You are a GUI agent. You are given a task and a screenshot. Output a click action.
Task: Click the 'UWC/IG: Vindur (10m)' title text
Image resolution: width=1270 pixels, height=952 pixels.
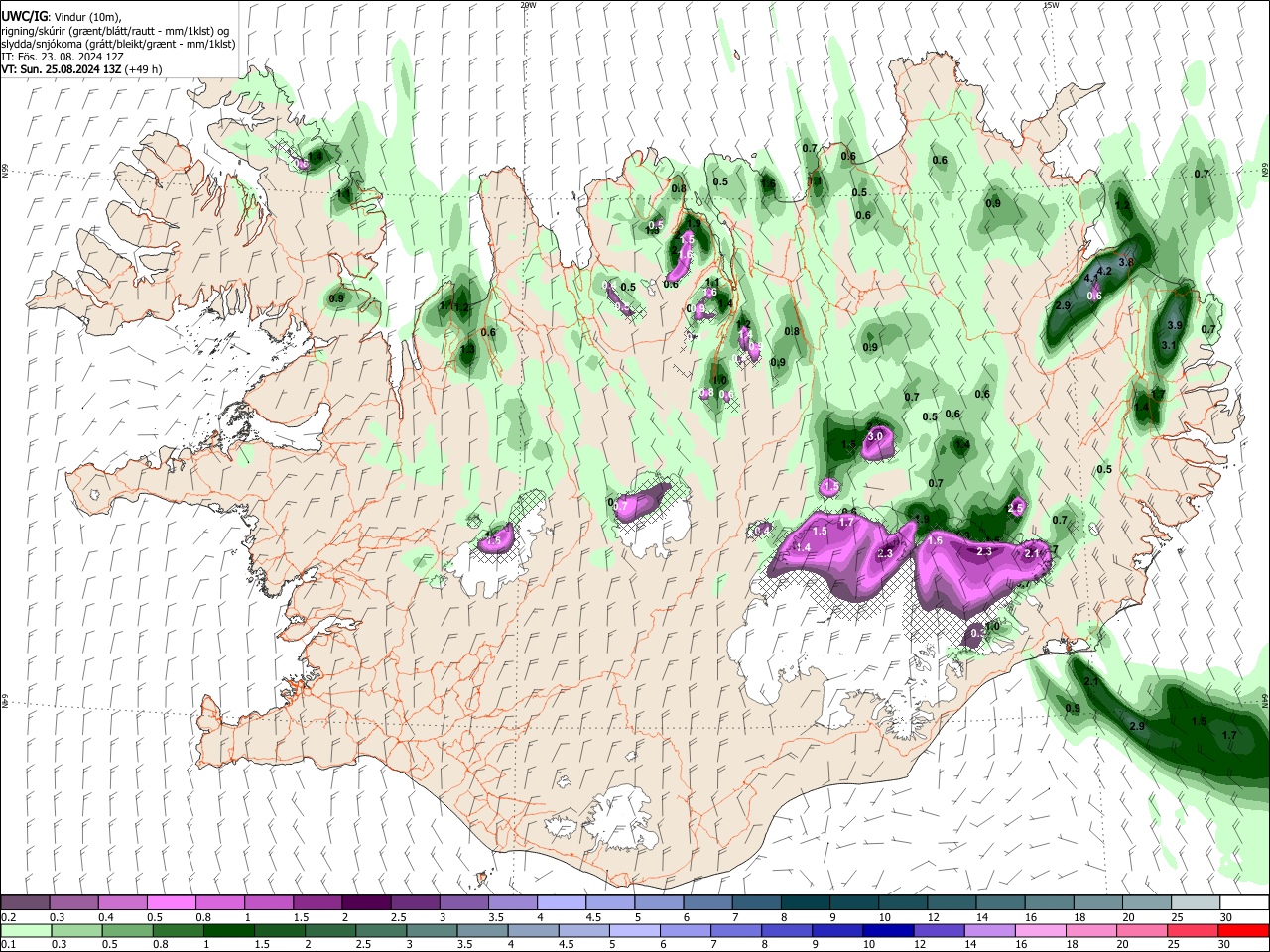pos(63,17)
